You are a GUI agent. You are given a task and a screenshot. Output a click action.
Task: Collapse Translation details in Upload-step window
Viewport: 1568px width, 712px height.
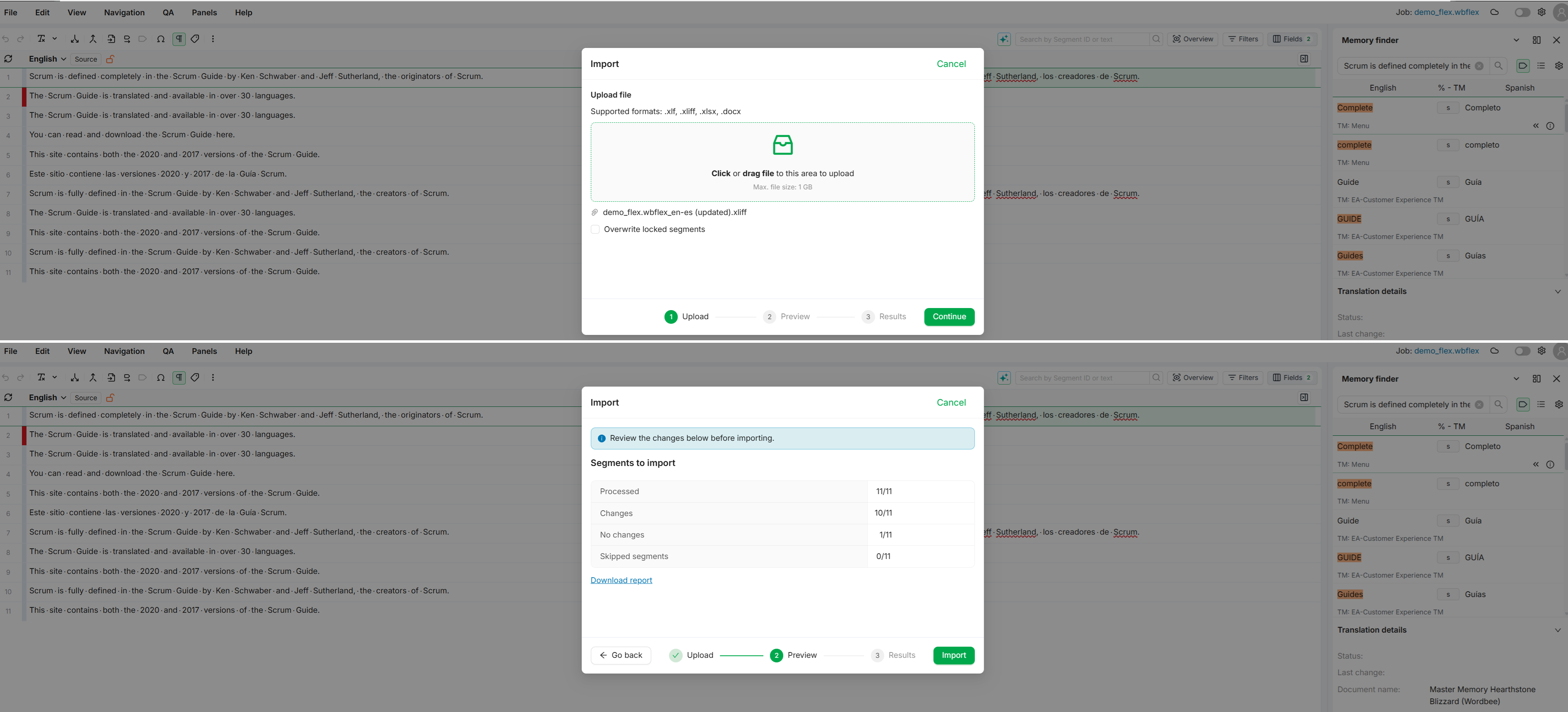click(x=1558, y=291)
